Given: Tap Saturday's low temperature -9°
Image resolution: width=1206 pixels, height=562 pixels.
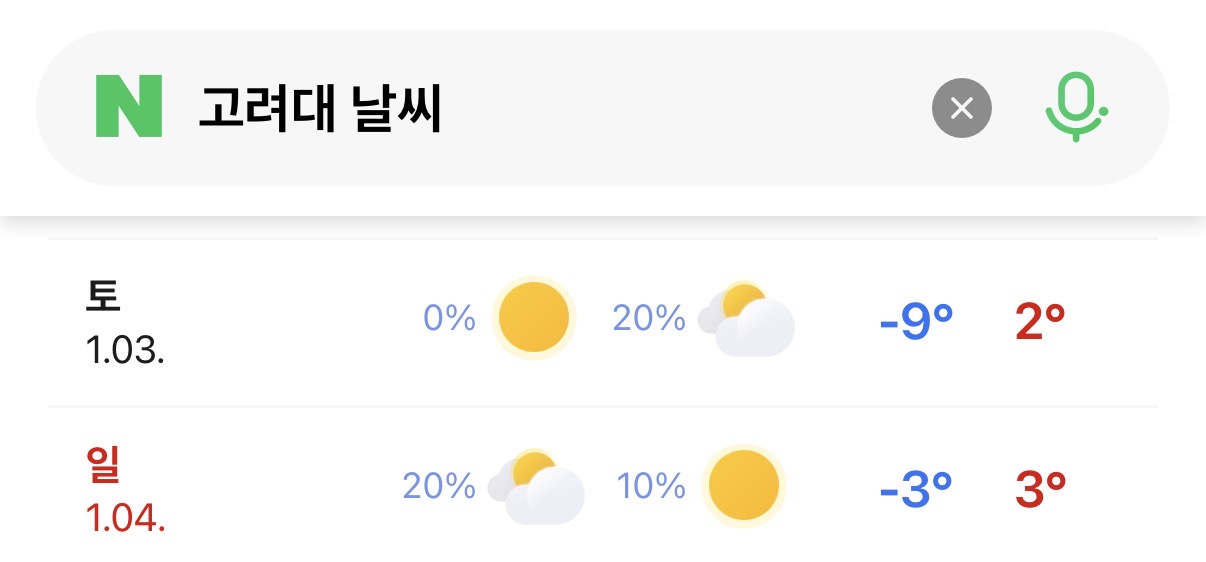Looking at the screenshot, I should pyautogui.click(x=916, y=322).
